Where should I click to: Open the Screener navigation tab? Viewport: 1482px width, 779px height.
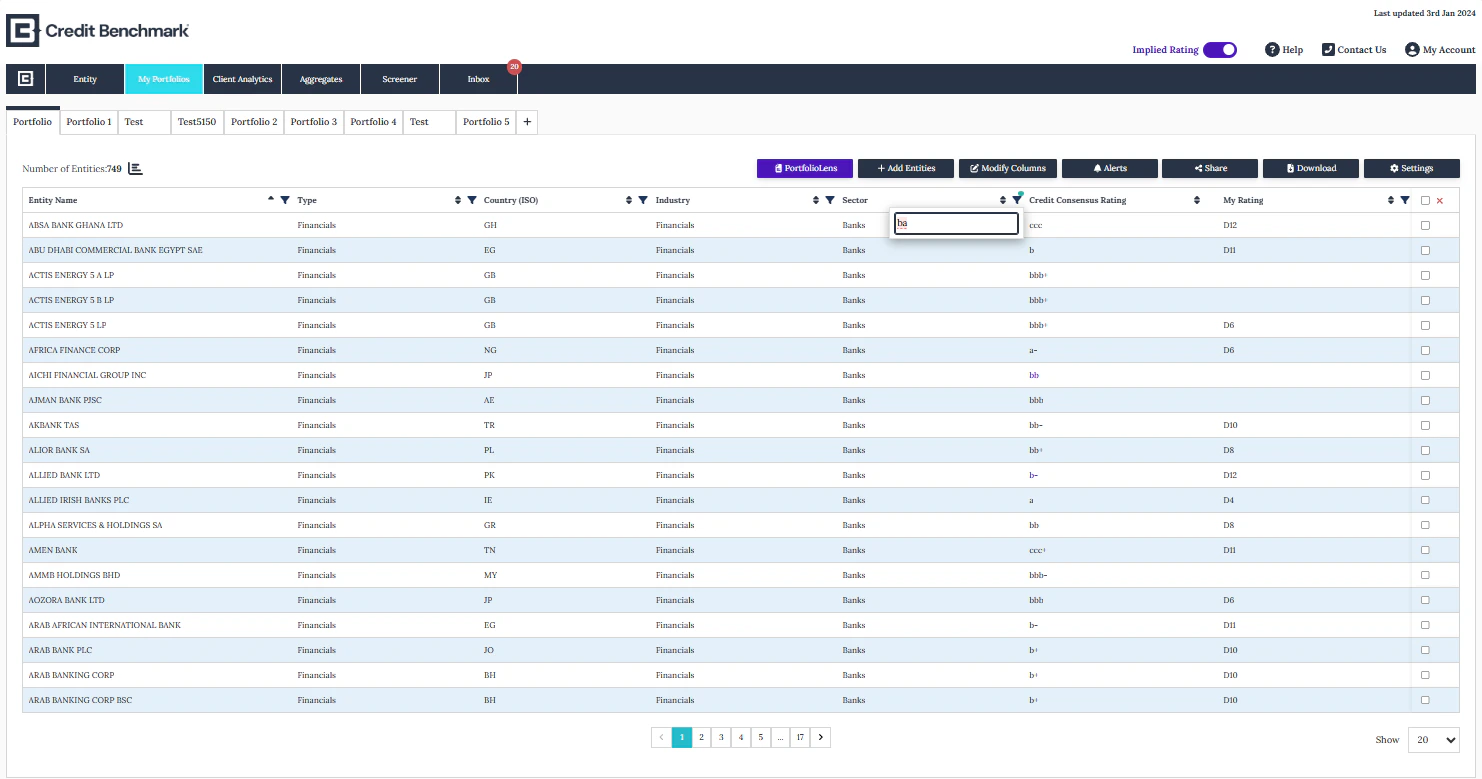point(400,79)
